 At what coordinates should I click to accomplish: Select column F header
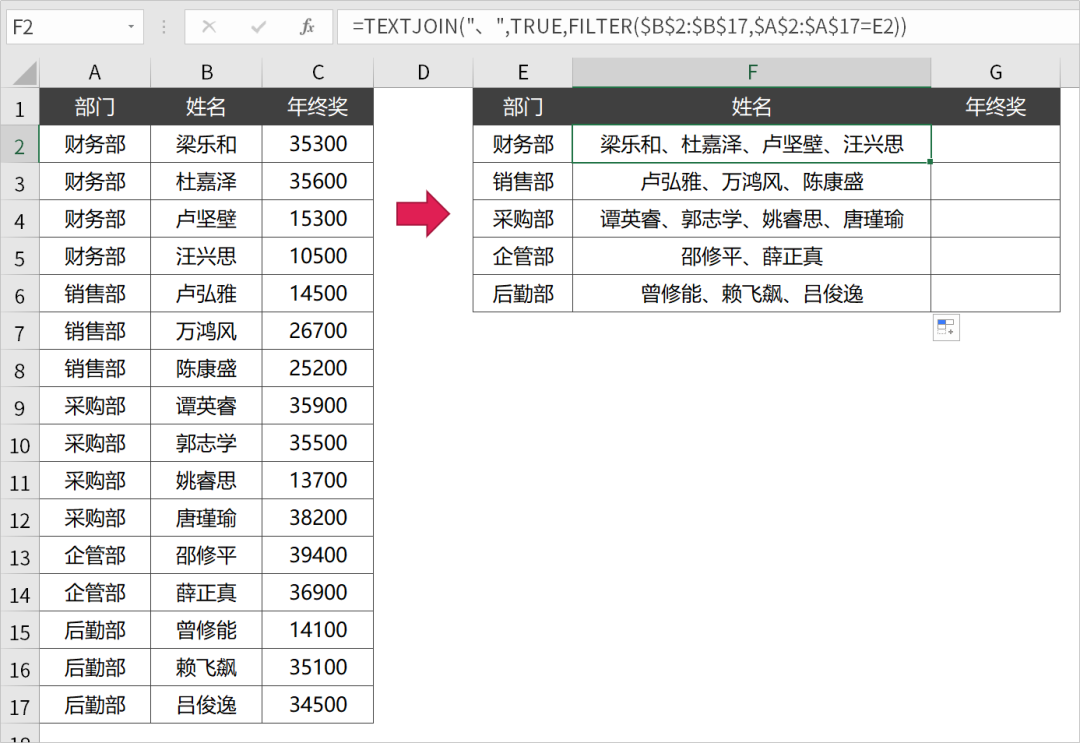[x=751, y=72]
